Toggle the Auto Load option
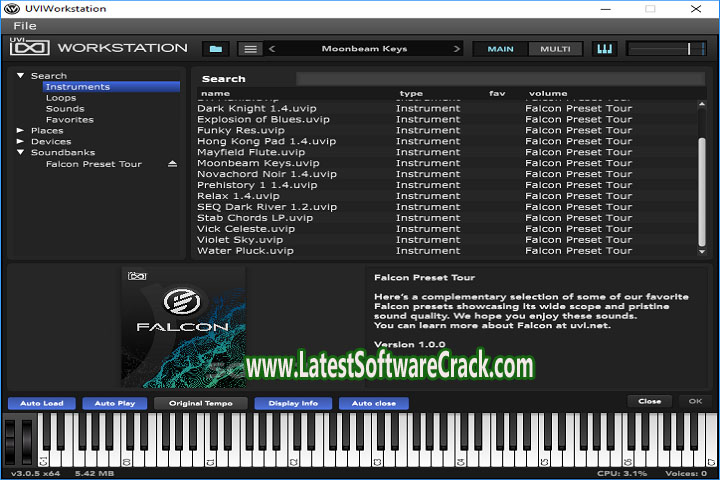This screenshot has width=720, height=480. (x=41, y=403)
